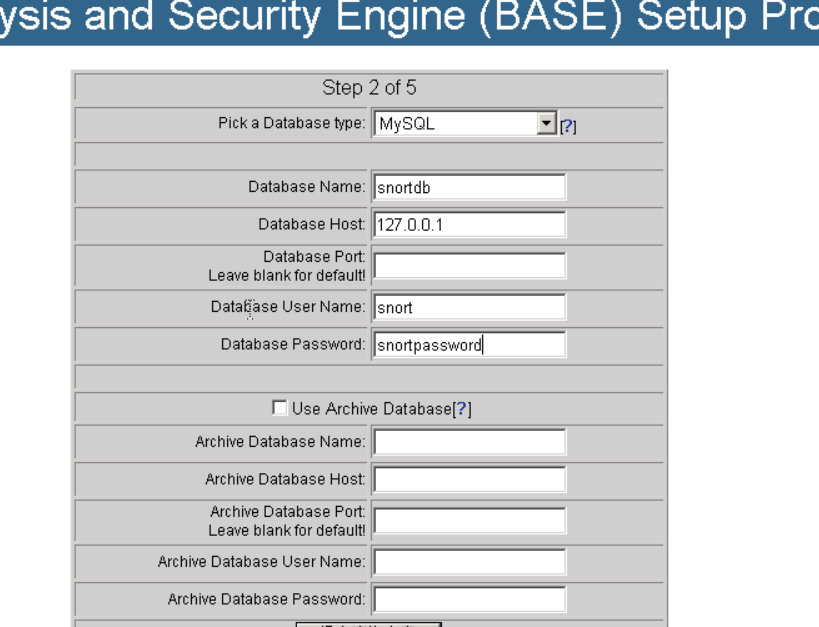Viewport: 819px width, 627px height.
Task: Click the Database Password field
Action: pyautogui.click(x=469, y=345)
